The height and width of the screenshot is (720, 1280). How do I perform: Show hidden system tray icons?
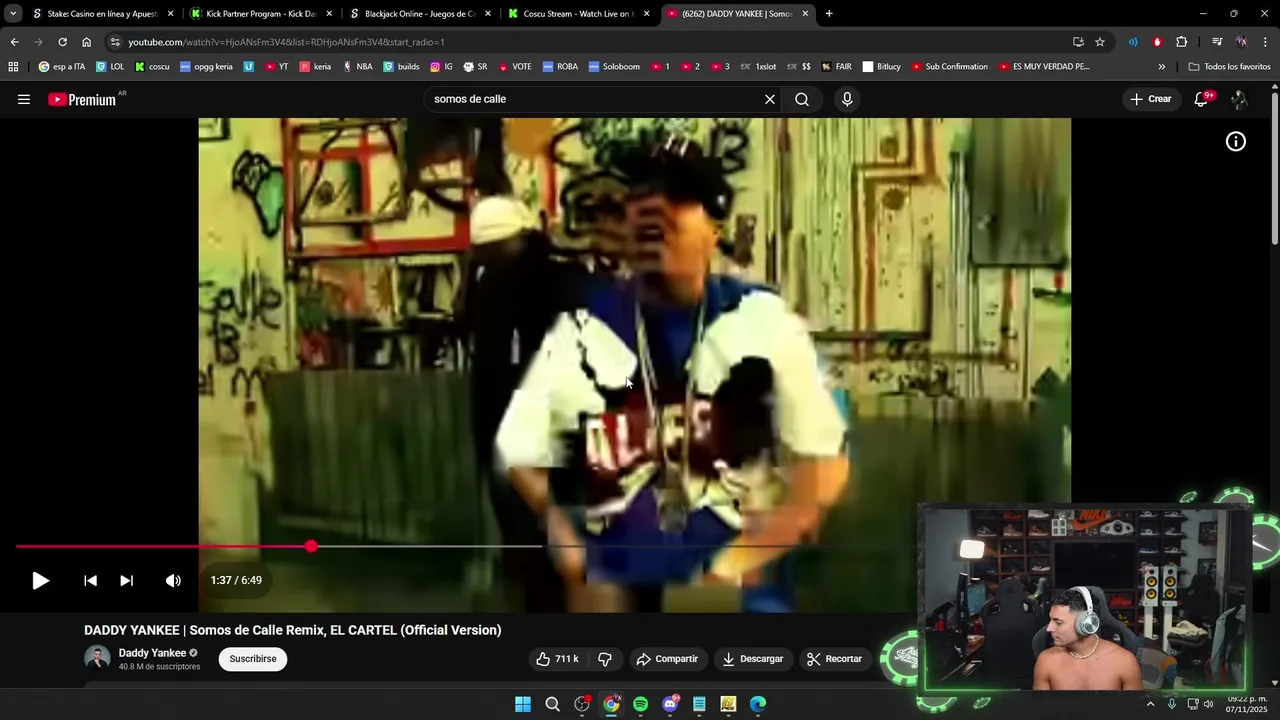[x=1150, y=704]
